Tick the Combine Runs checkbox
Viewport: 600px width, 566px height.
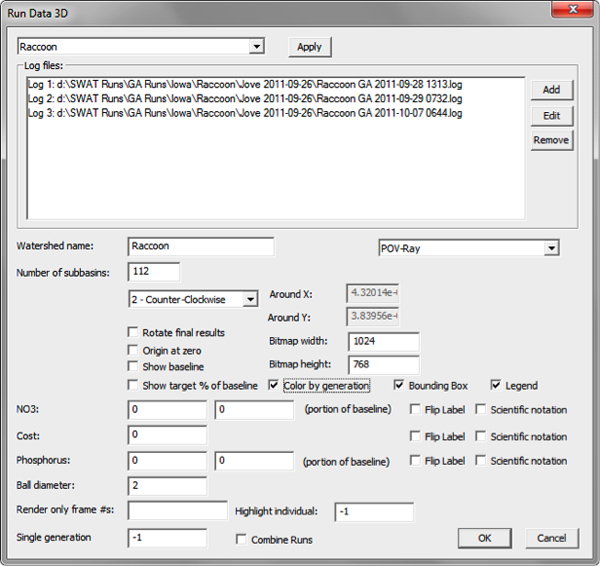(x=242, y=540)
